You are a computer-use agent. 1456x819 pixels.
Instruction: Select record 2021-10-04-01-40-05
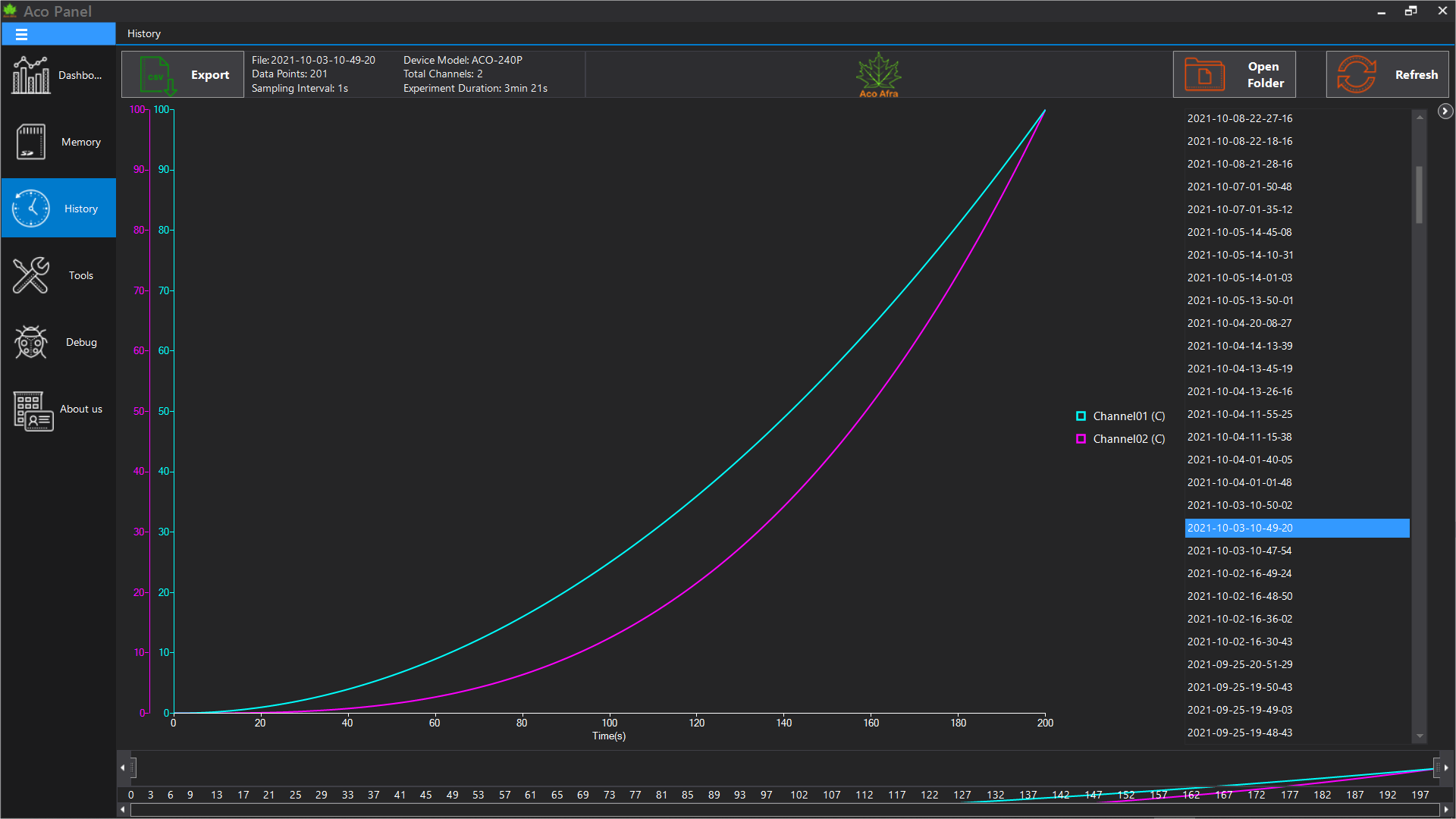coord(1297,460)
